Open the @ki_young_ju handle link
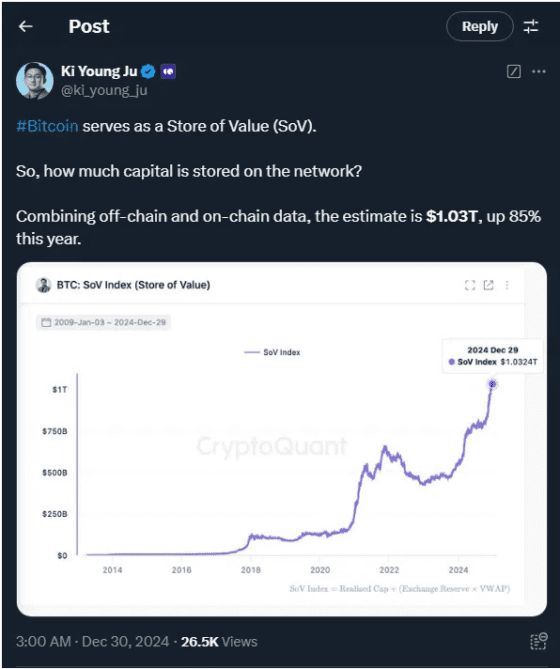 click(104, 90)
